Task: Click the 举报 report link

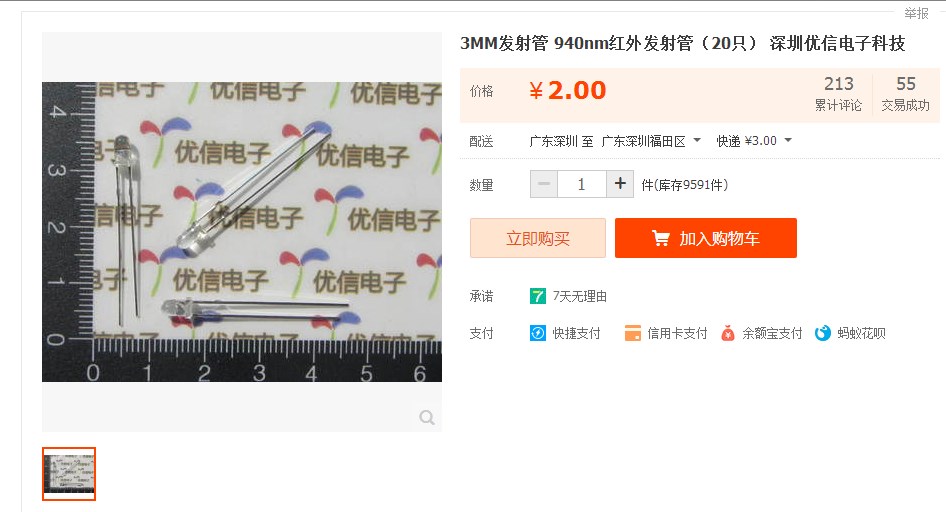Action: pos(916,13)
